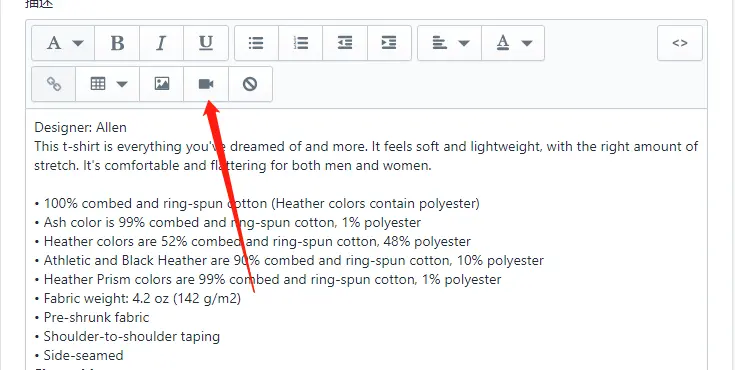
Task: Decrease indent with outdent icon
Action: coord(345,43)
